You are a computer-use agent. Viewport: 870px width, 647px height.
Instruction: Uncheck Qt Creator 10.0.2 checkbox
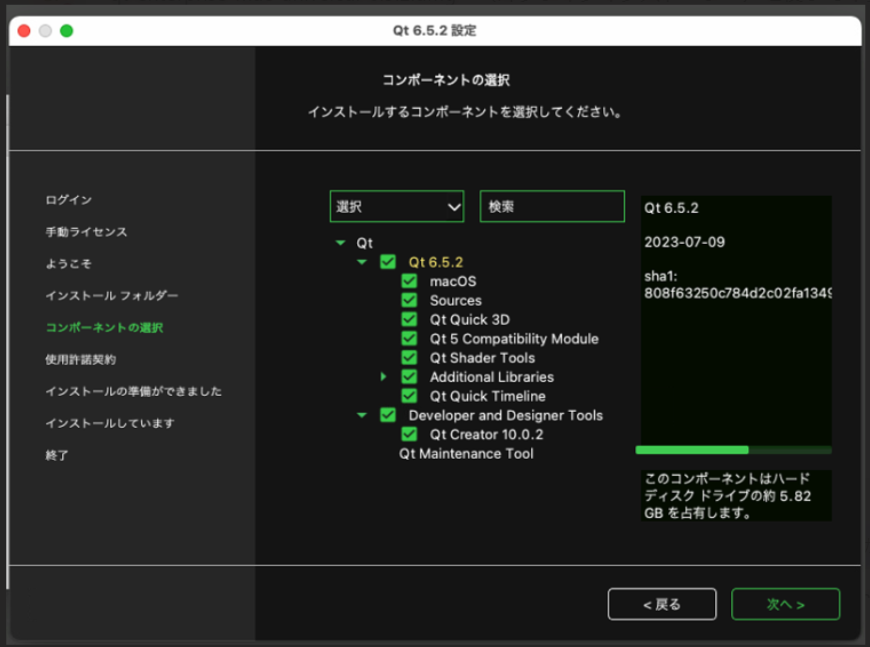coord(409,434)
